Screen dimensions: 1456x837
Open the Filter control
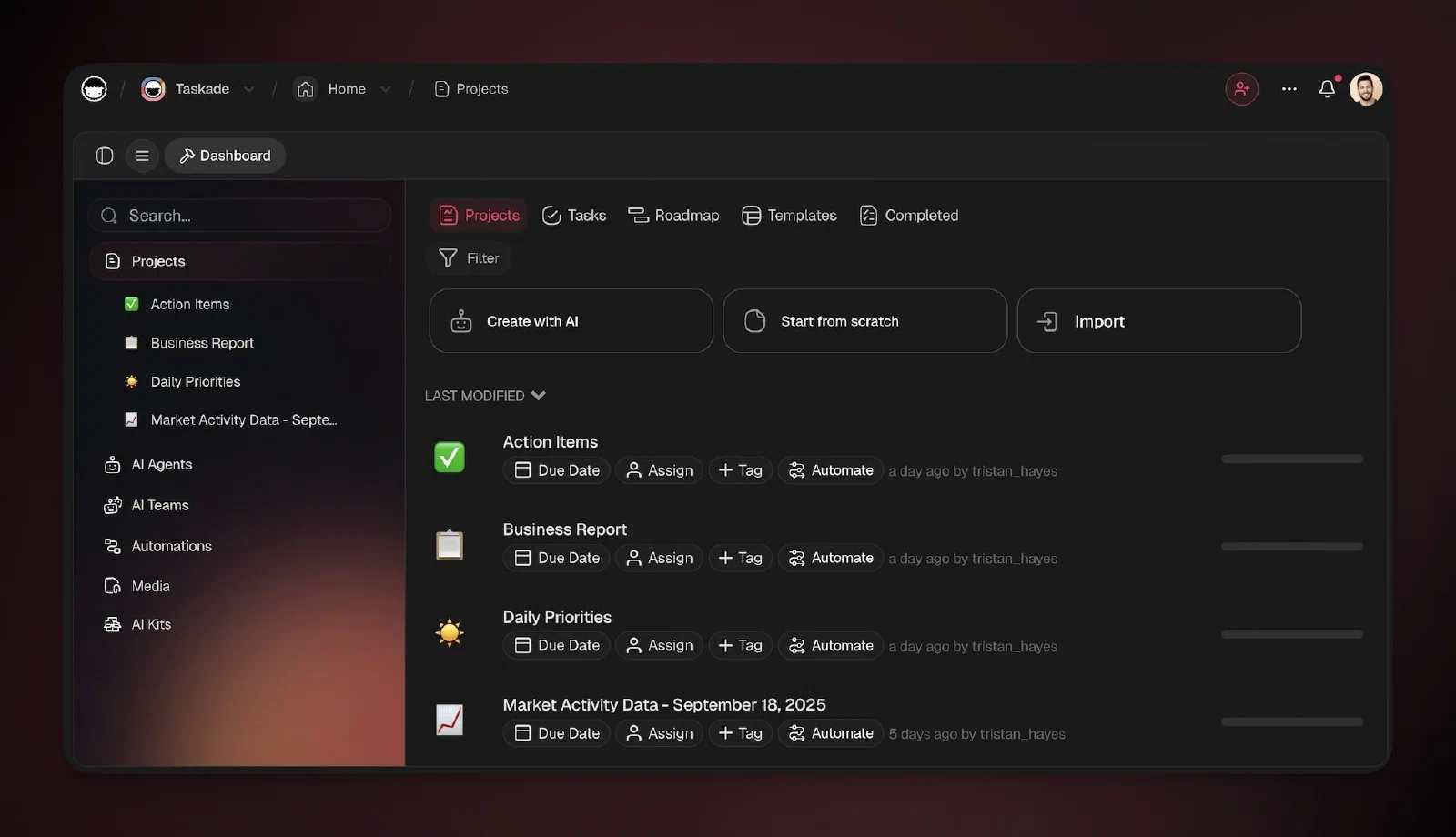(x=469, y=258)
